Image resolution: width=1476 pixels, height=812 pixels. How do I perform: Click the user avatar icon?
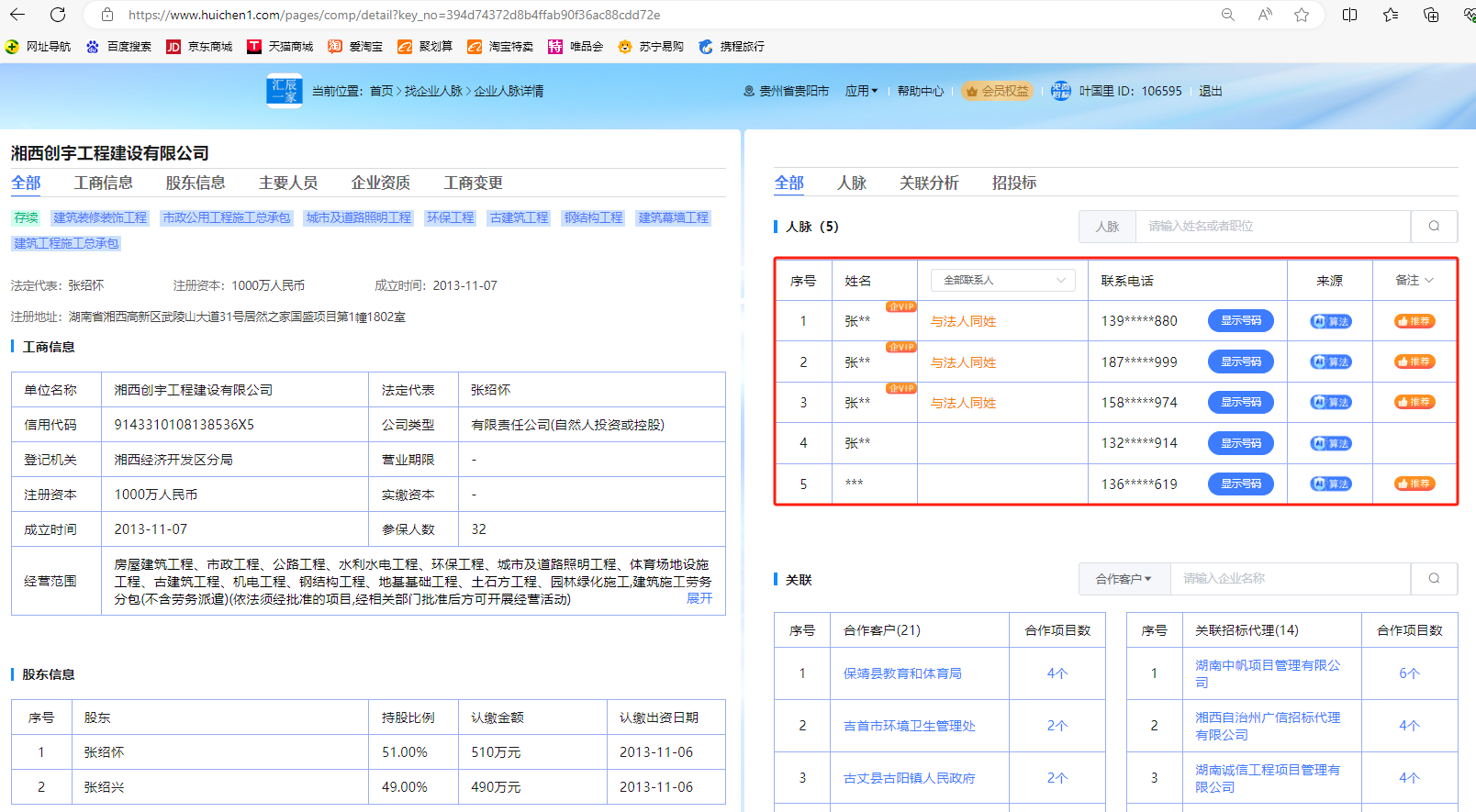(1061, 91)
